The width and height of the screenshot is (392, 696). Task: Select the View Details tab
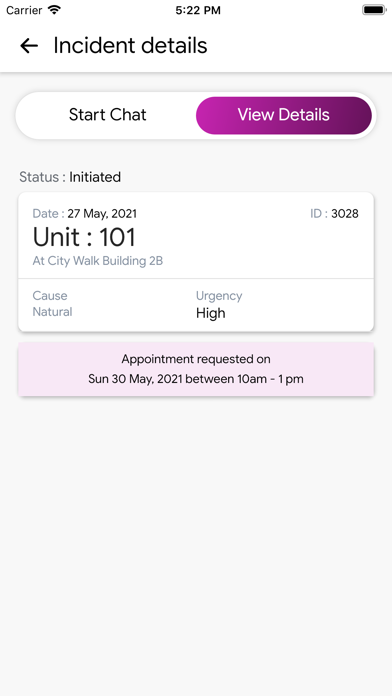click(x=284, y=115)
